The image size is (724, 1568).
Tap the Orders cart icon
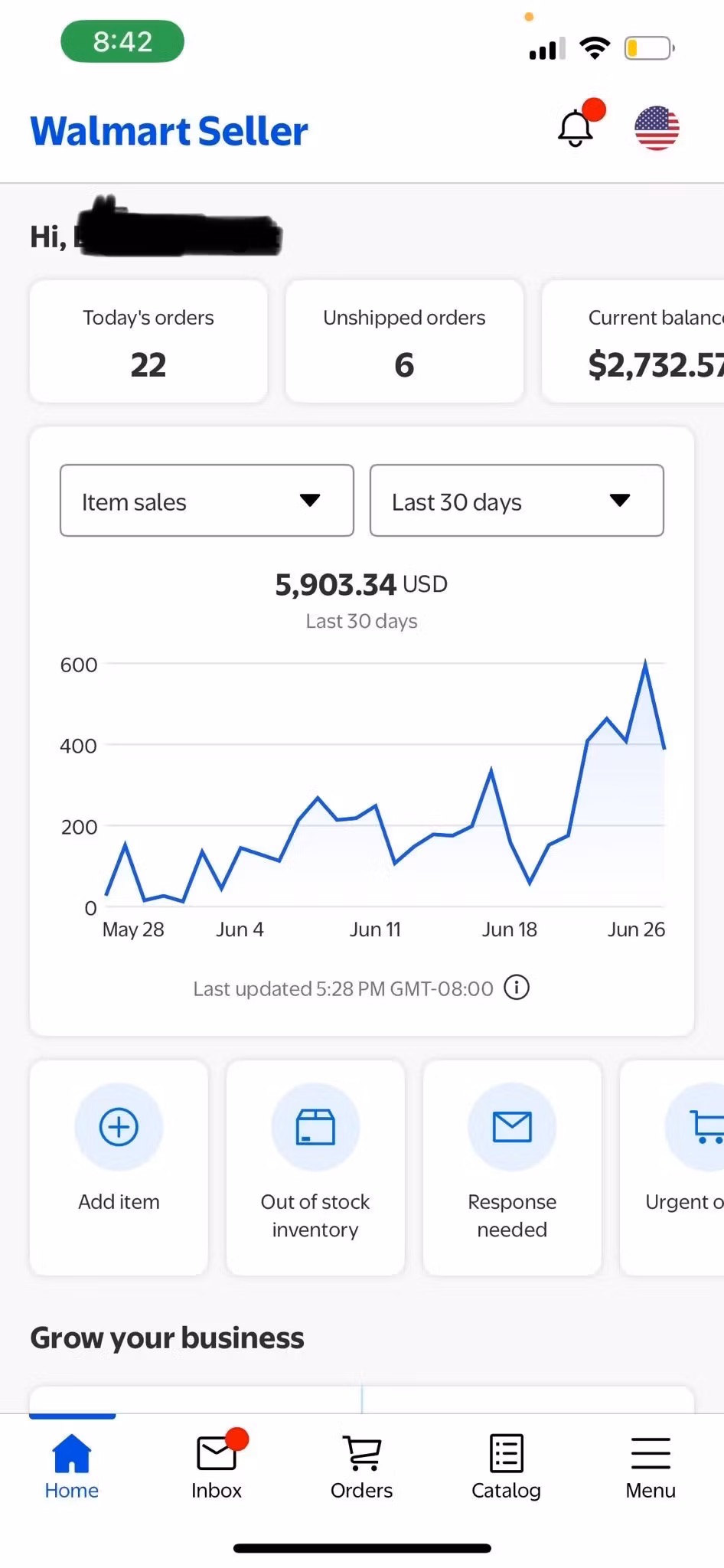point(361,1452)
